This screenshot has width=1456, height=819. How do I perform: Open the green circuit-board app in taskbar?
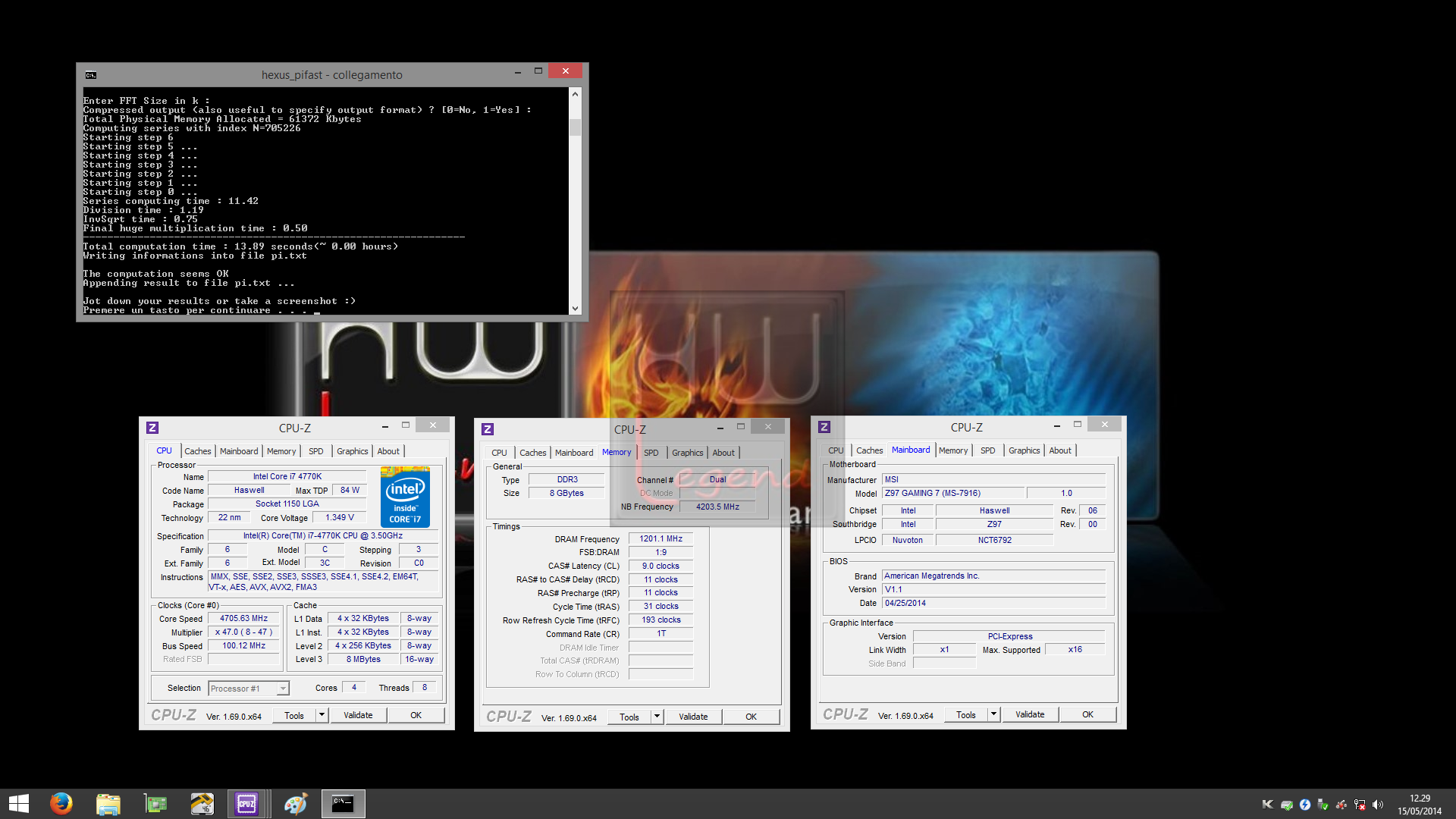(155, 804)
